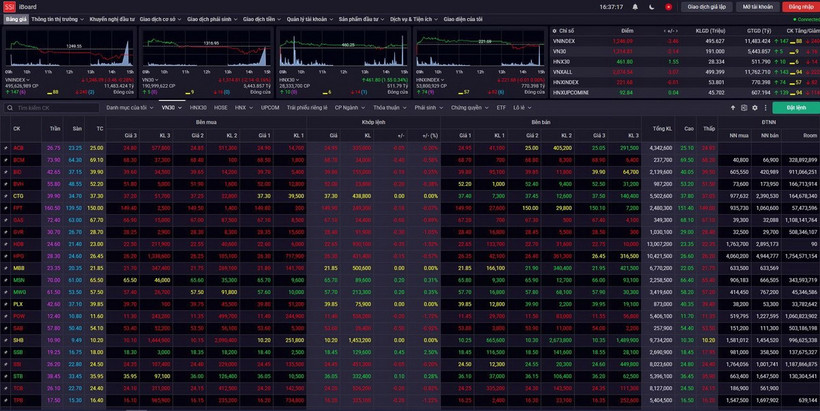Click the Đăng nhập button
This screenshot has height=411, width=820.
801,7
